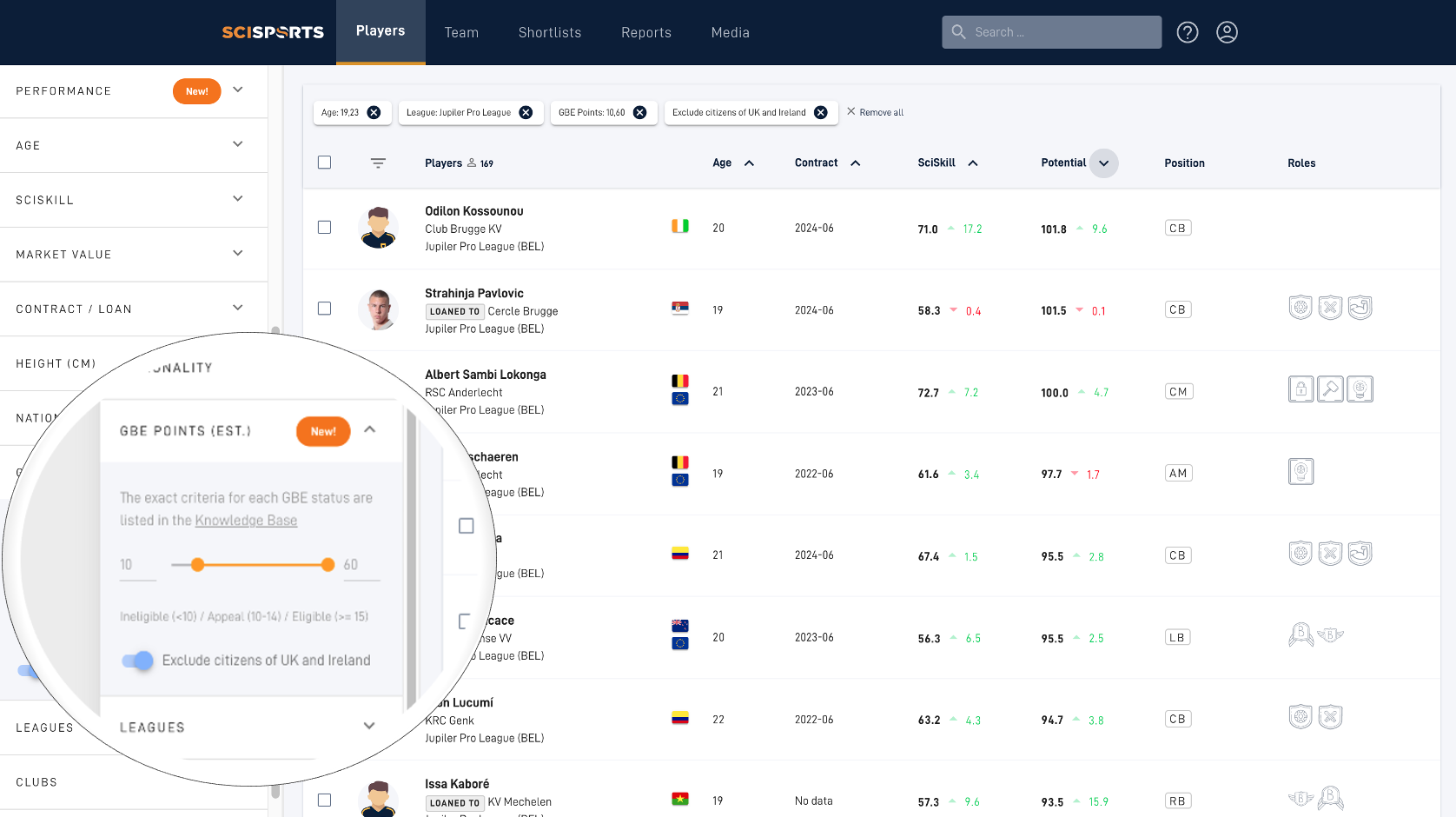This screenshot has height=817, width=1456.
Task: Click the Search input field
Action: (x=1051, y=32)
